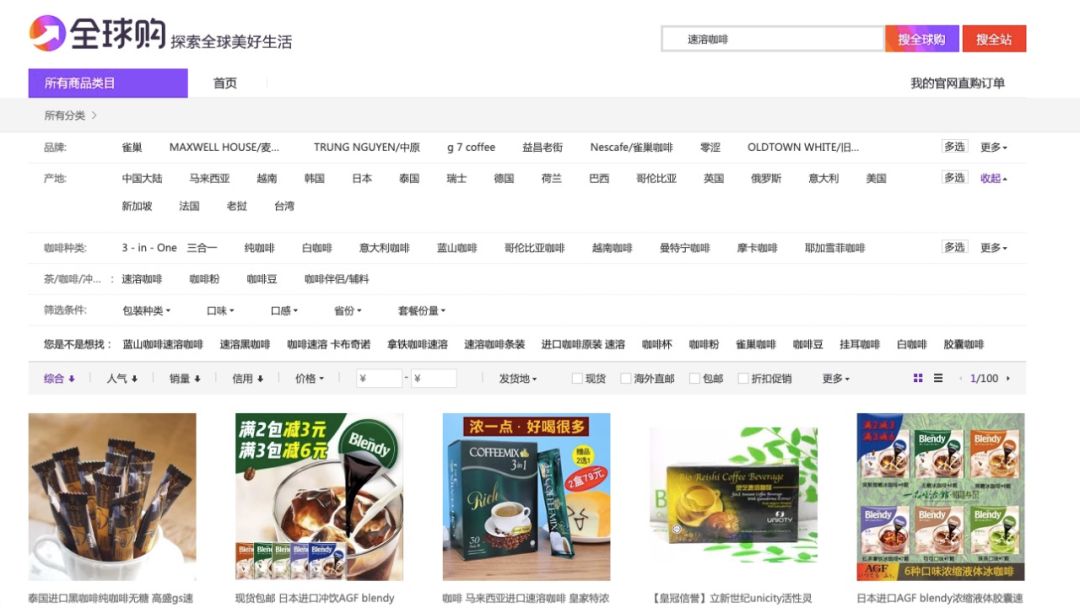
Task: Filter by origin 越南
Action: click(x=267, y=178)
